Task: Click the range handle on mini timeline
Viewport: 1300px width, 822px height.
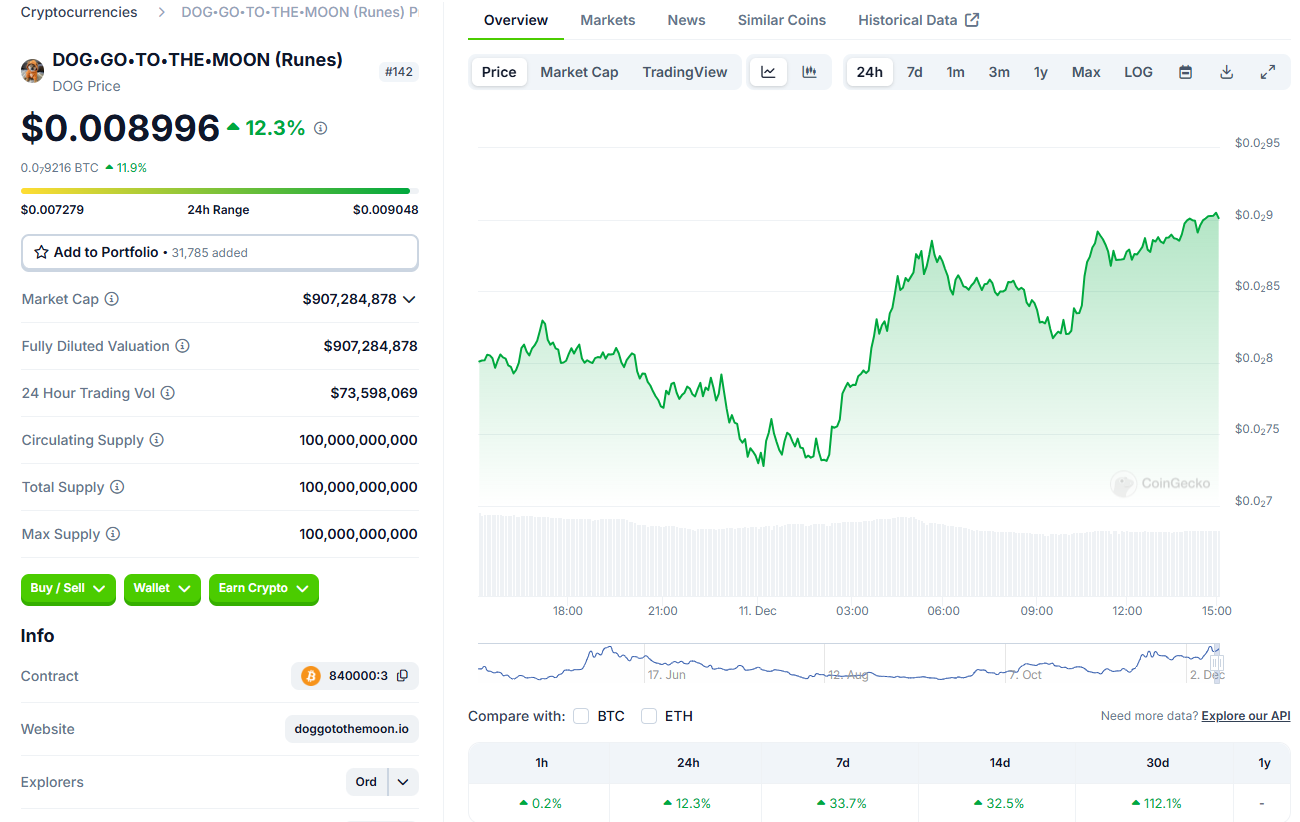Action: 1217,661
